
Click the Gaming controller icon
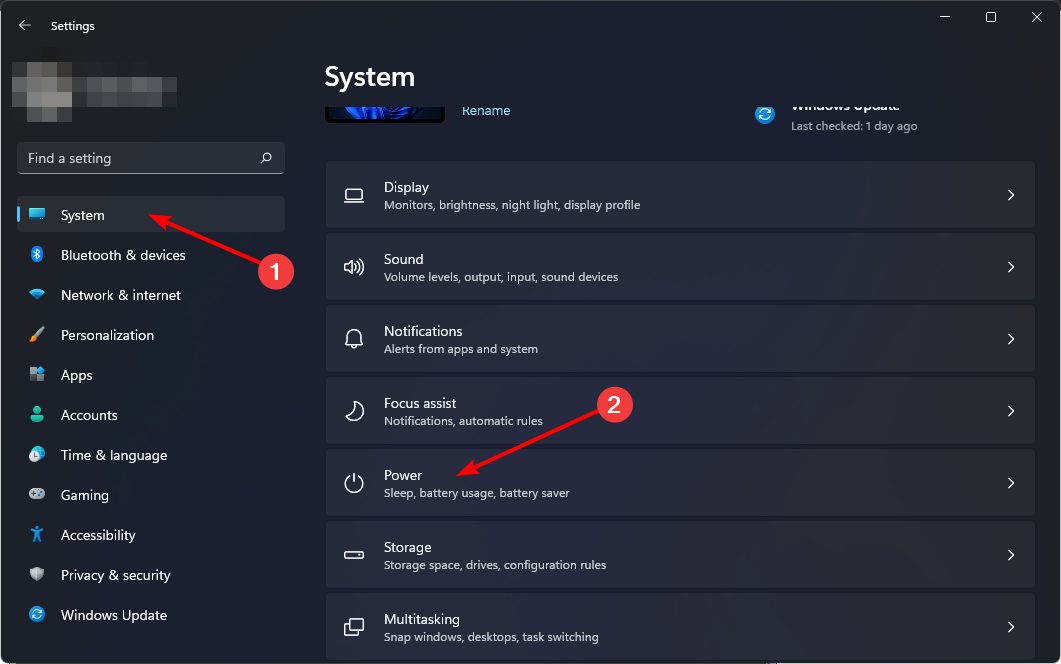coord(37,494)
